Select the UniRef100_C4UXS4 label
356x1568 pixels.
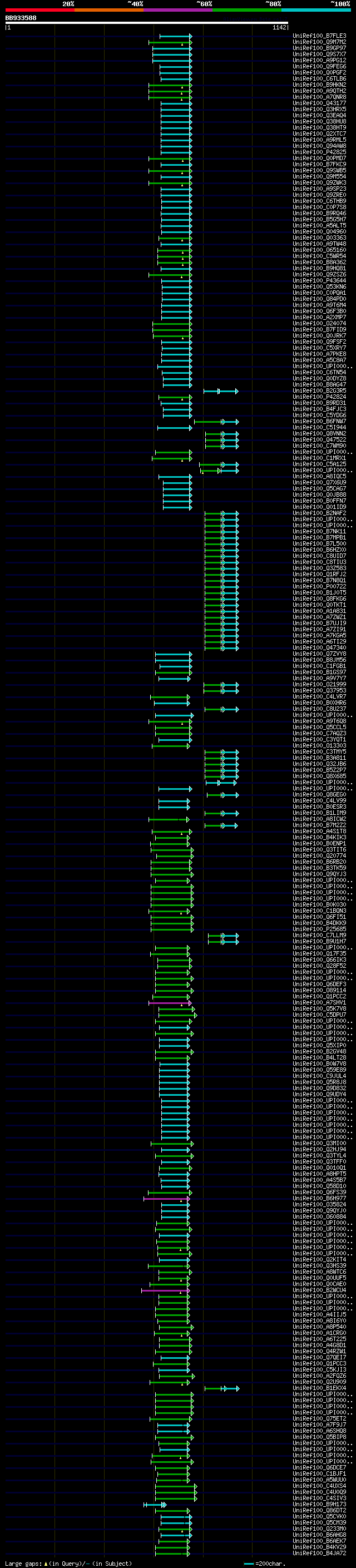319,1486
